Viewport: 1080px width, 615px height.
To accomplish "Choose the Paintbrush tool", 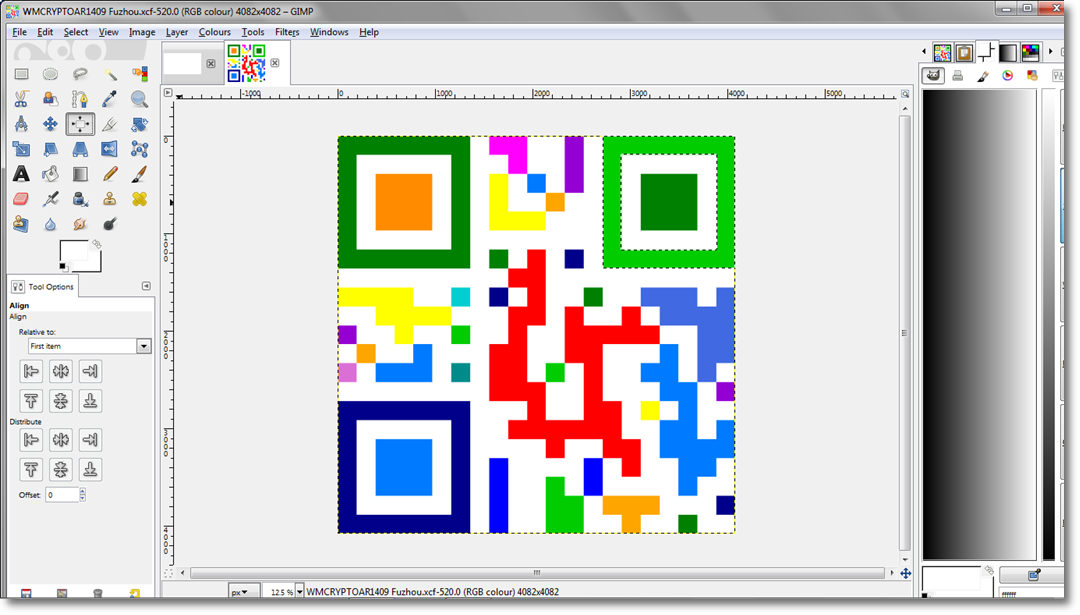I will 139,174.
